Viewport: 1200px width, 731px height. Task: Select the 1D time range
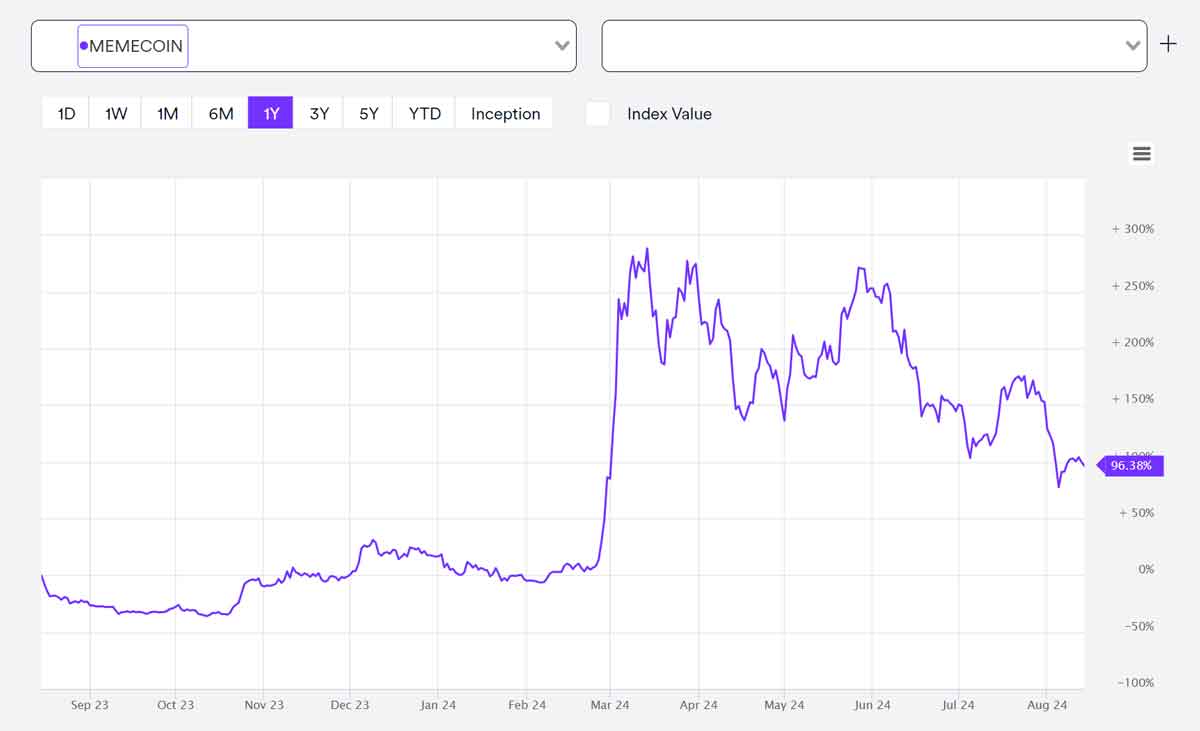(66, 114)
